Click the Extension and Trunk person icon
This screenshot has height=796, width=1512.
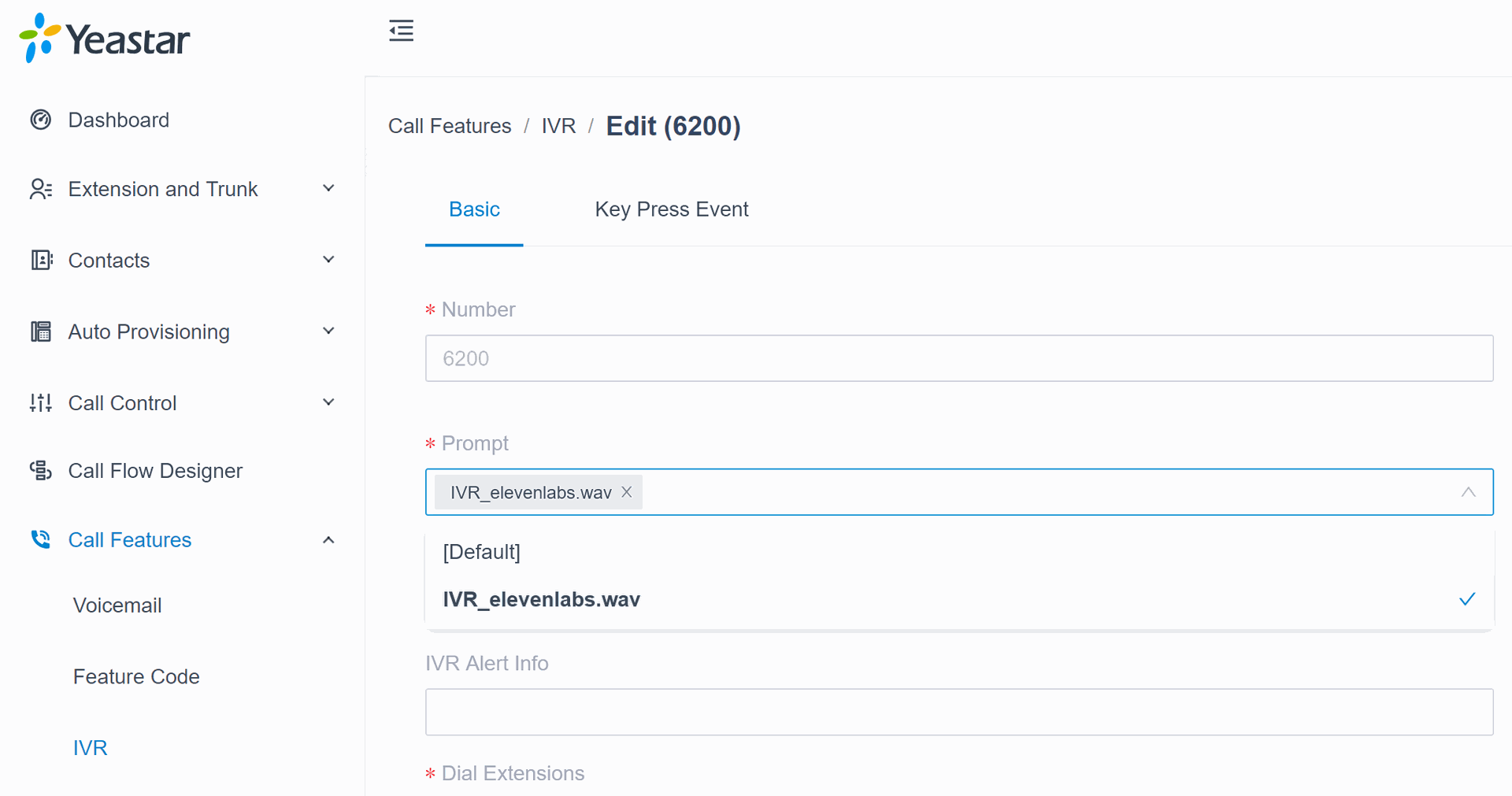click(x=41, y=189)
